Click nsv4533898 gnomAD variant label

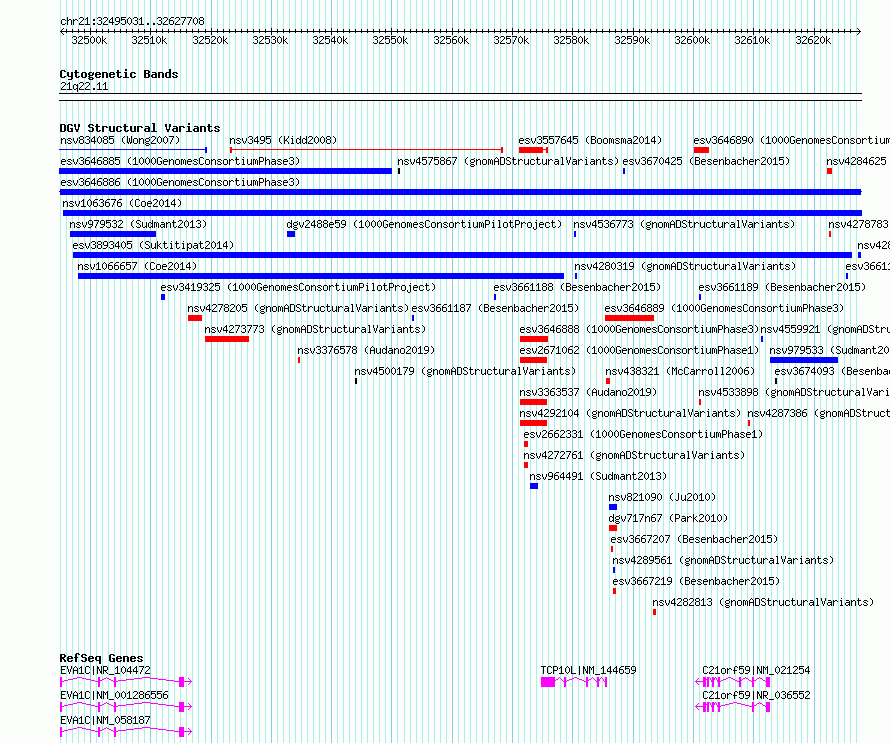[x=794, y=392]
